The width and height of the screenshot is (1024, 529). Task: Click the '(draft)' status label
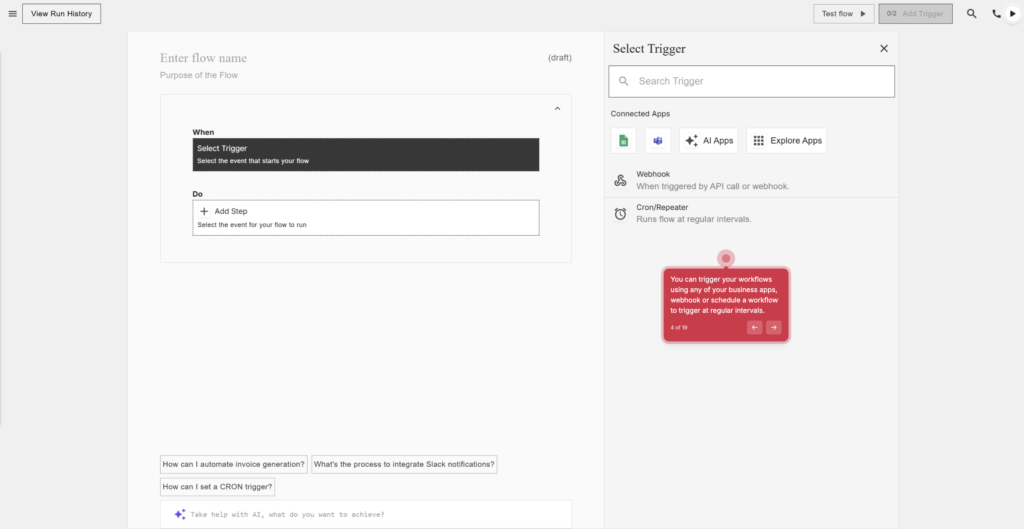point(560,58)
